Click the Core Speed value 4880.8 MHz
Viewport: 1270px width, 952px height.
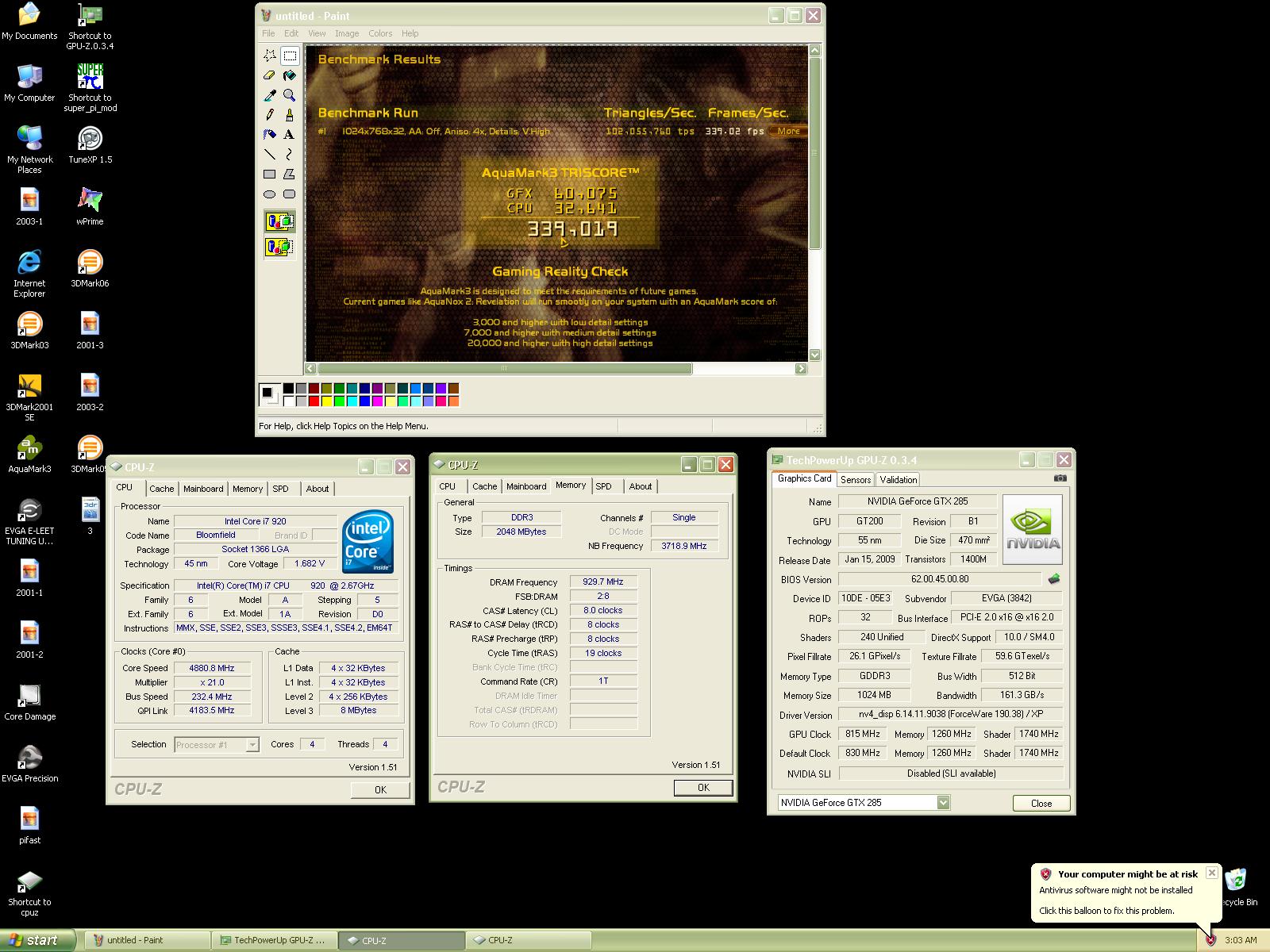point(212,668)
